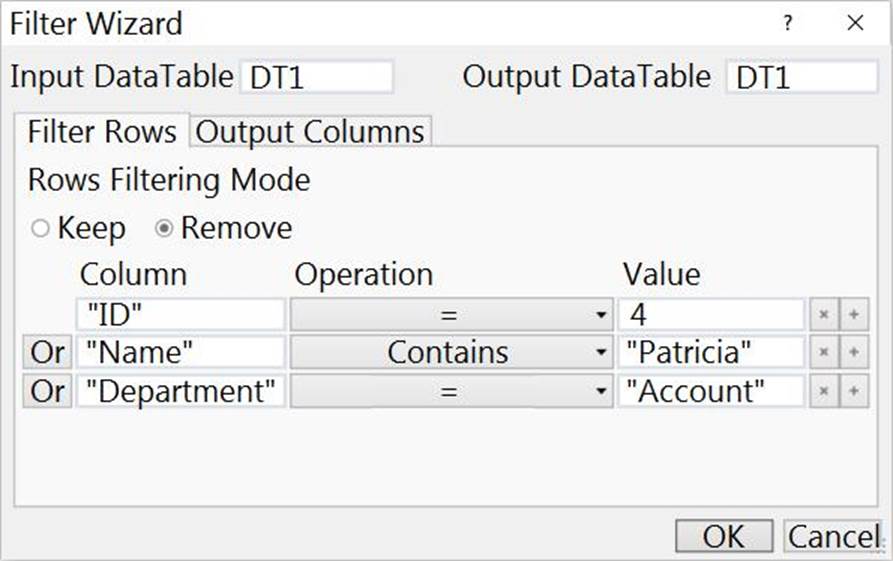Add a condition after the Name row
The width and height of the screenshot is (893, 561).
(x=853, y=353)
